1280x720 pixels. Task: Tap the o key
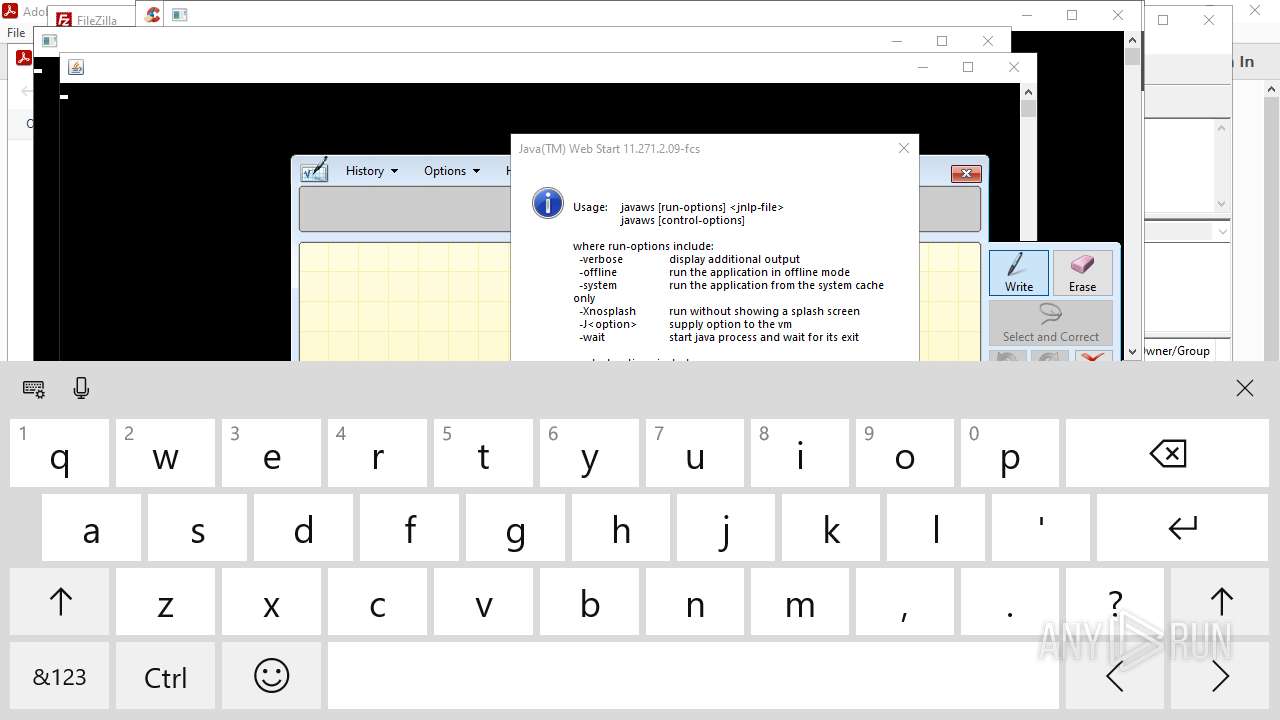tap(905, 453)
